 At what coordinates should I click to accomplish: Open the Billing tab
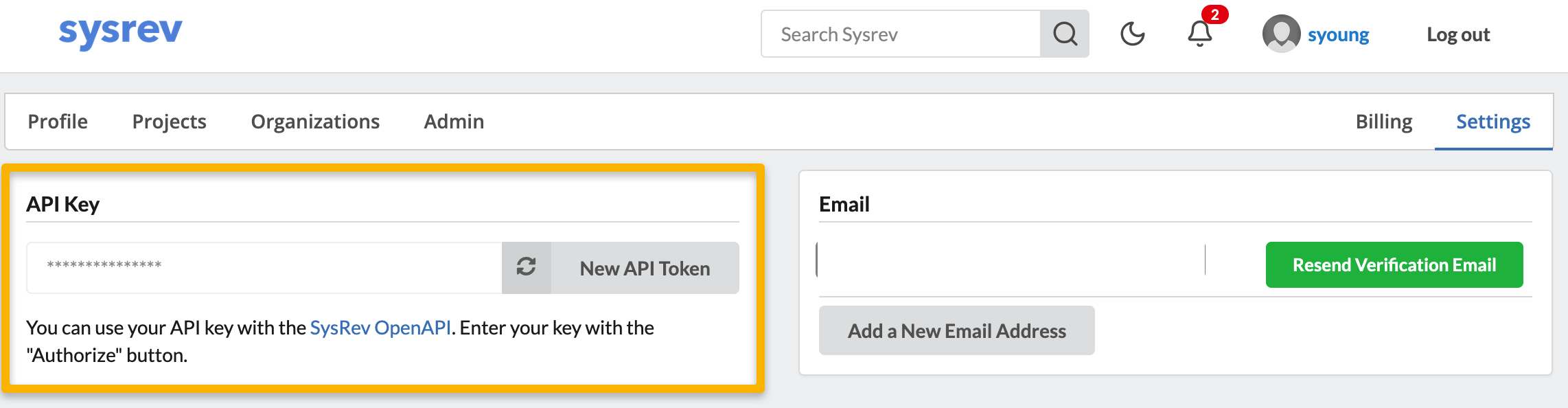(1383, 122)
